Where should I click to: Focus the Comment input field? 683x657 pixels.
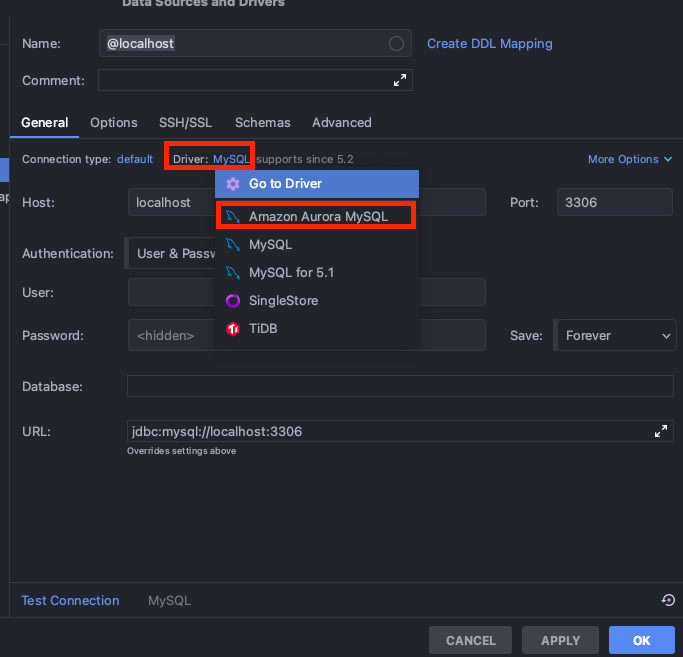pos(255,80)
